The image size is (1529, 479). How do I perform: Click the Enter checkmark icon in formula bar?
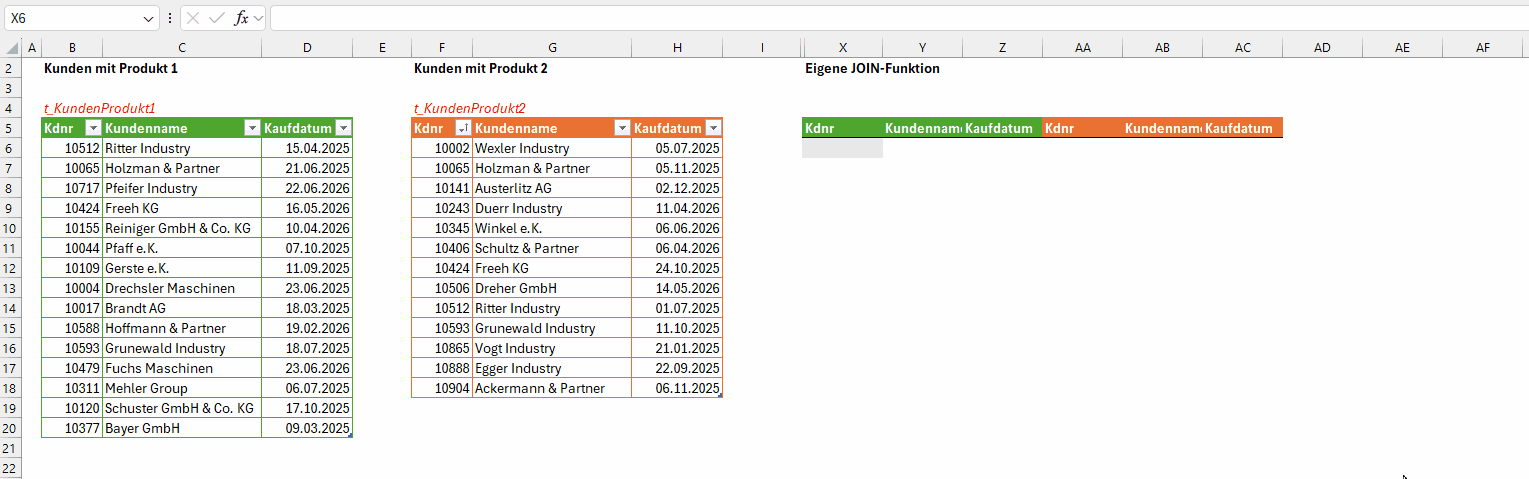[x=217, y=18]
